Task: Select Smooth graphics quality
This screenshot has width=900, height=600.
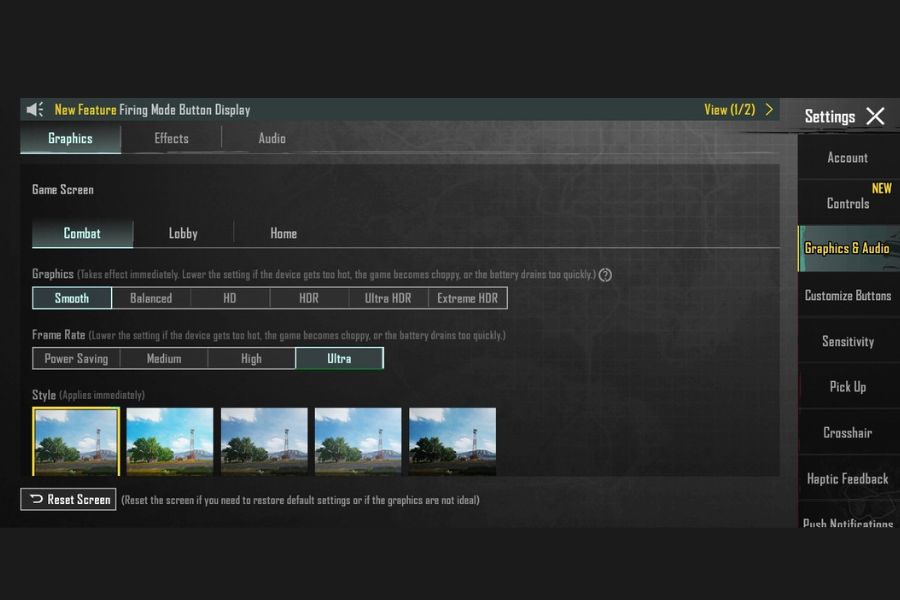Action: tap(72, 298)
